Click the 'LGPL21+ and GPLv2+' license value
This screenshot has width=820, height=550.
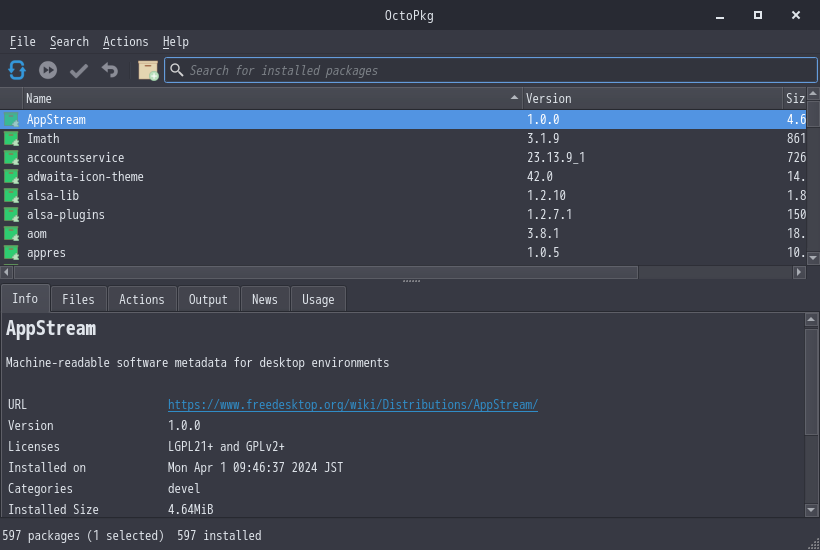(x=226, y=446)
